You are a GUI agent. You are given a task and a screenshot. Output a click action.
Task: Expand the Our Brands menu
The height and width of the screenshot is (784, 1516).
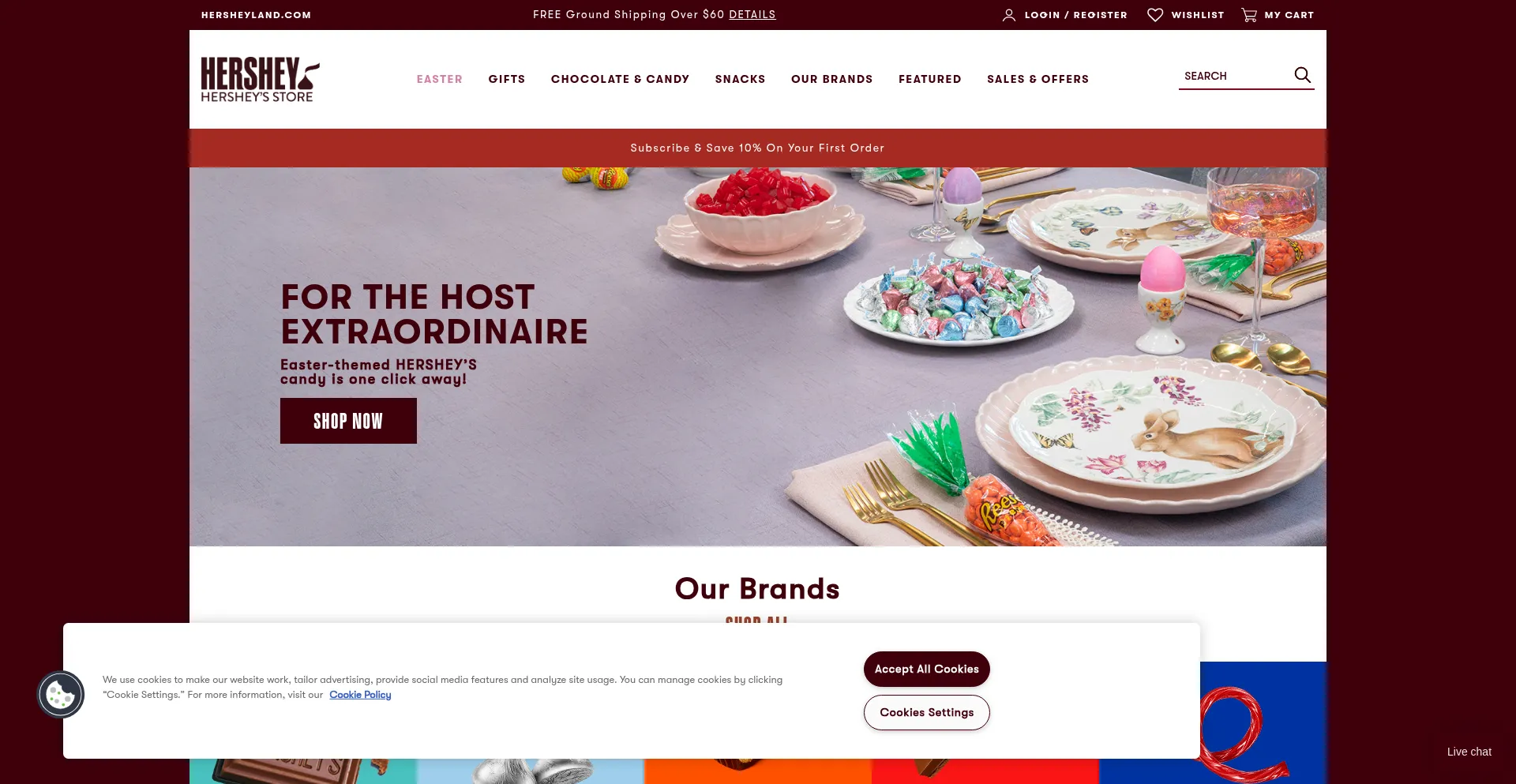pyautogui.click(x=832, y=79)
